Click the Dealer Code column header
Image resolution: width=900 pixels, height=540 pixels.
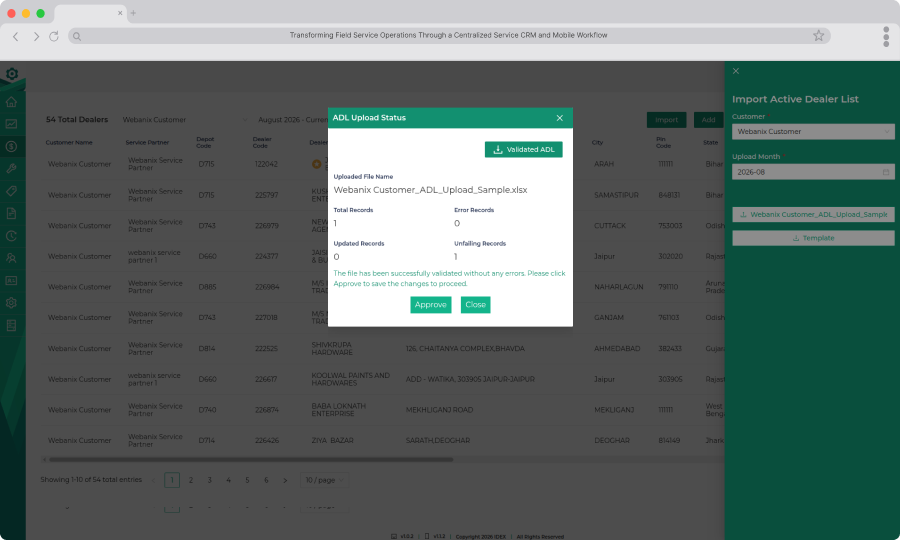(262, 142)
